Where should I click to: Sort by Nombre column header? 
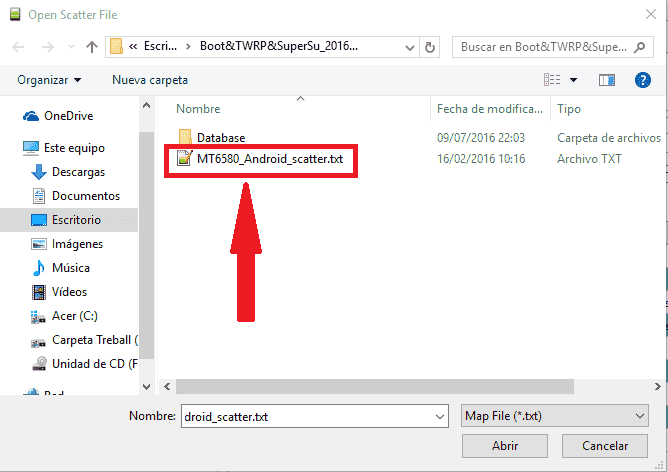click(x=199, y=109)
